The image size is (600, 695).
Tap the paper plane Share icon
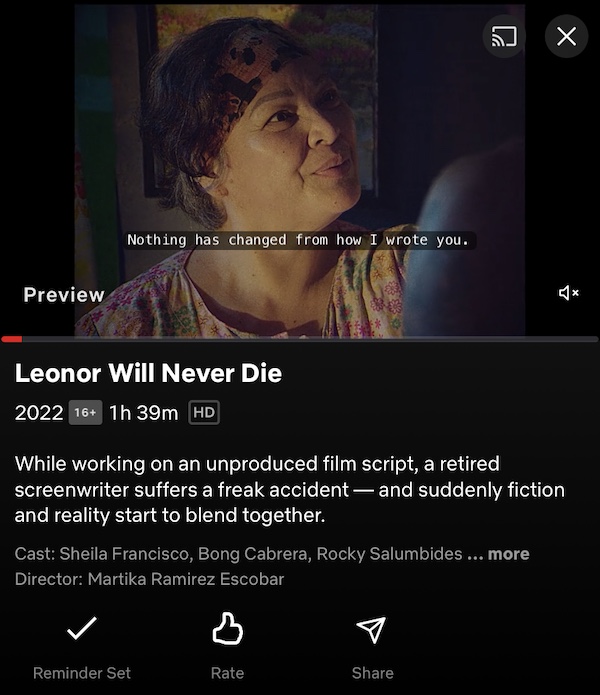[371, 629]
